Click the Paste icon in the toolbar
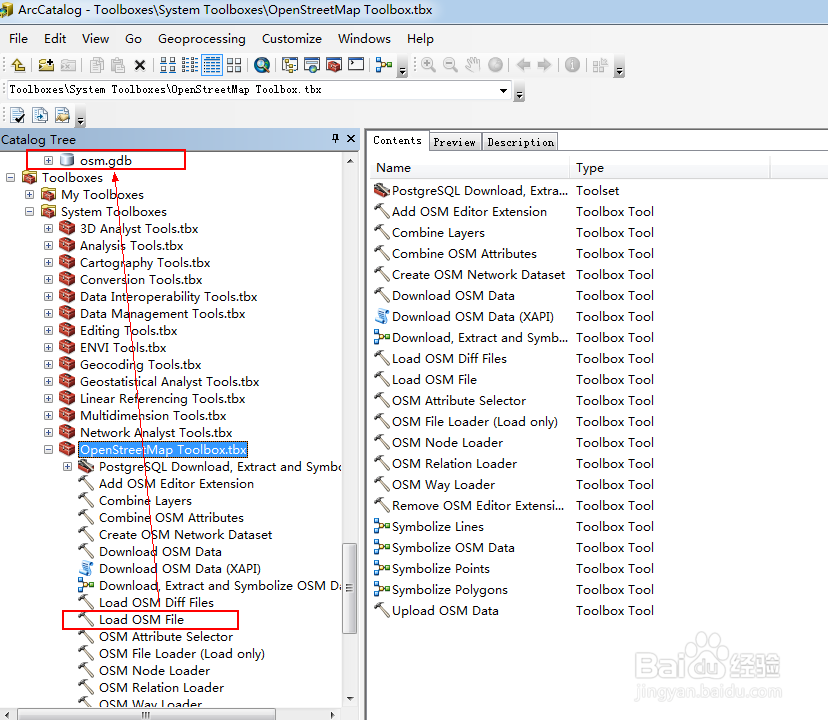 click(118, 65)
